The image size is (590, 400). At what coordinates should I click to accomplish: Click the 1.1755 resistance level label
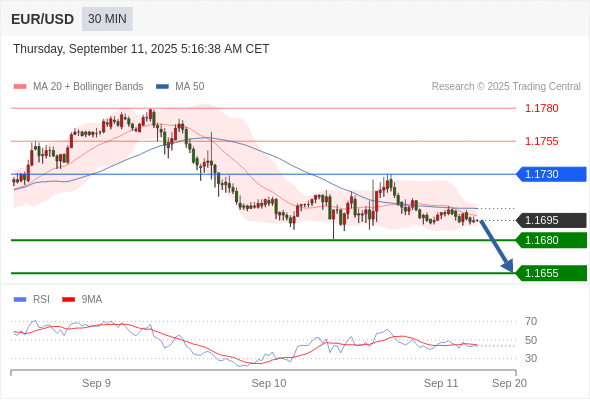point(542,141)
